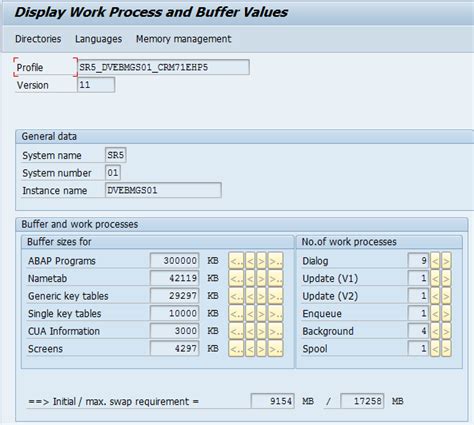The height and width of the screenshot is (425, 474).
Task: Click small decrease arrow for Single key tables
Action: point(250,314)
